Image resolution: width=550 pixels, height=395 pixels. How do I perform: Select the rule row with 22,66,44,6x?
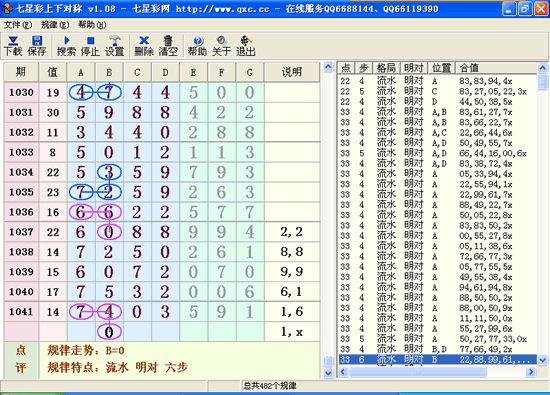point(437,133)
